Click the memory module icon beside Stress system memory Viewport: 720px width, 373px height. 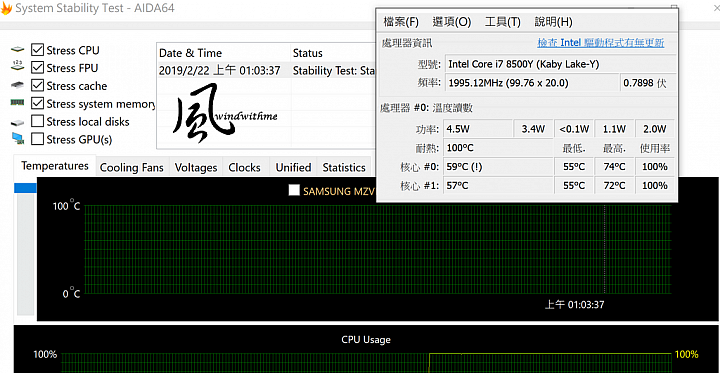pos(17,103)
